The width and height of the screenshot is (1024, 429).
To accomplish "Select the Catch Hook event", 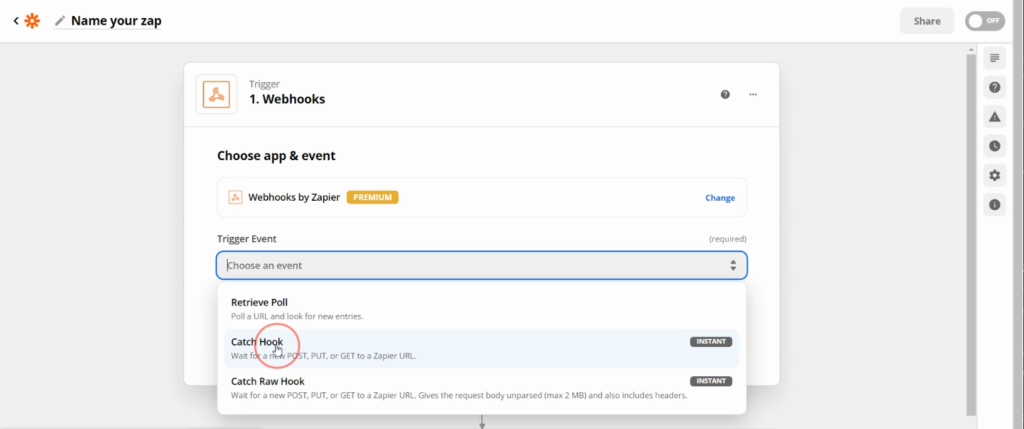I will 482,349.
